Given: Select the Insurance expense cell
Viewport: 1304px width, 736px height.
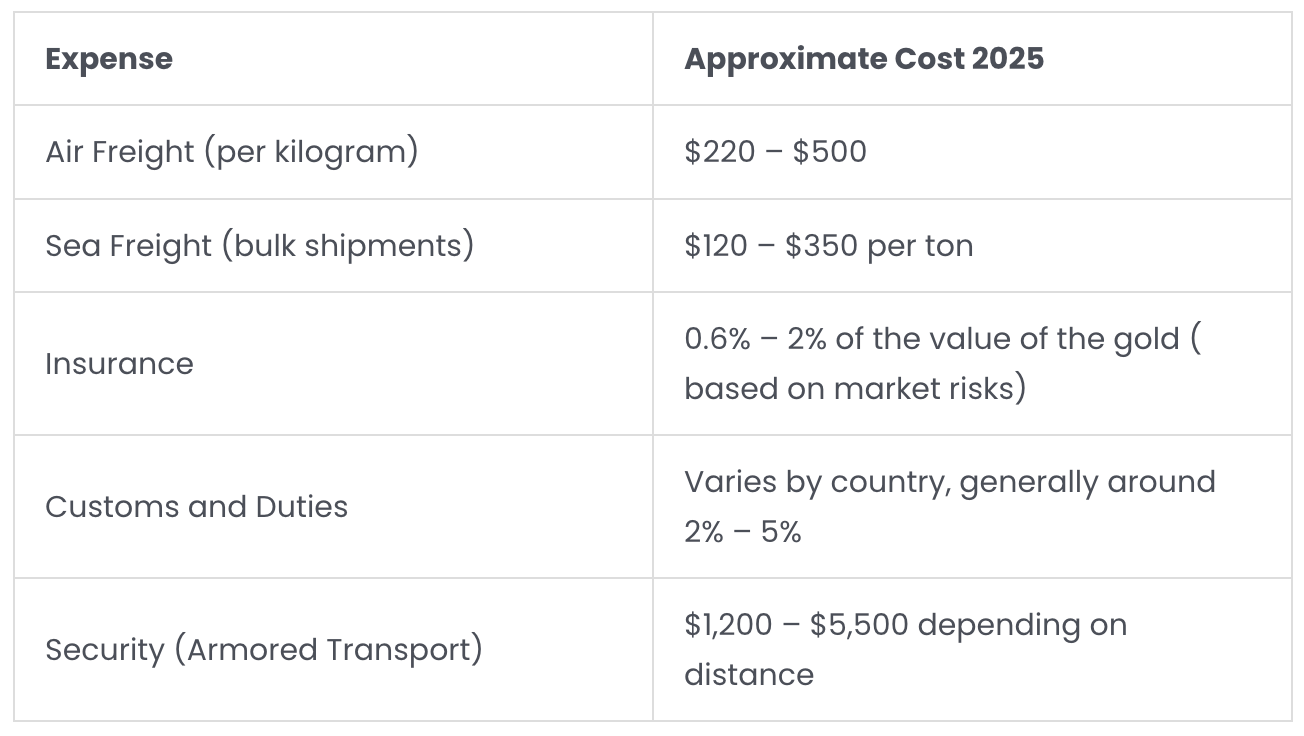Looking at the screenshot, I should tap(333, 364).
